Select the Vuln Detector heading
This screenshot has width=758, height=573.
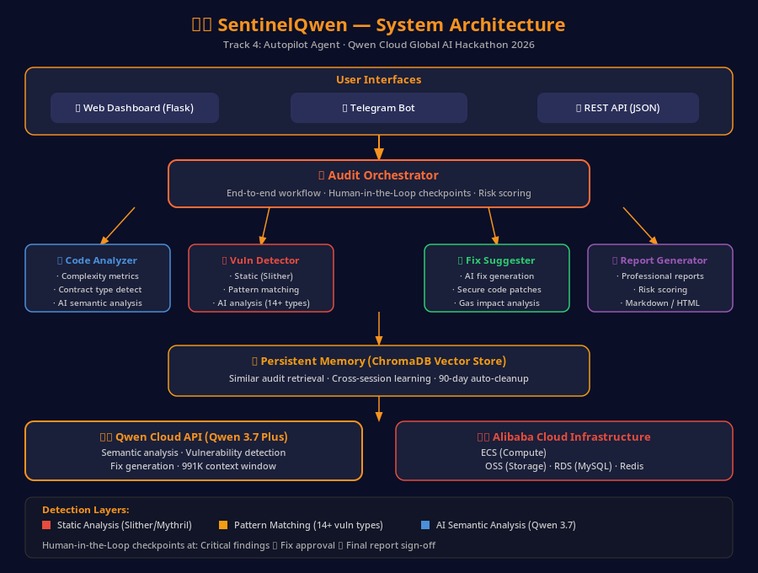coord(261,260)
